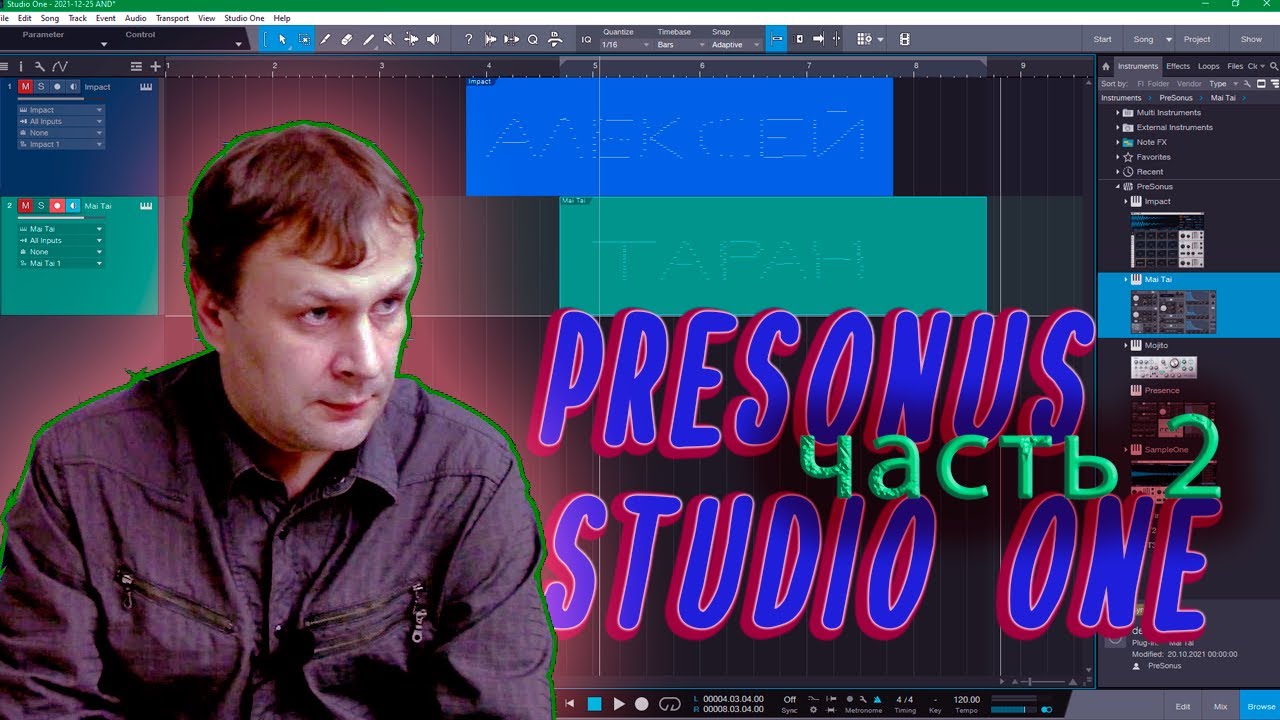Open the keyboard icon on the Impact track

(146, 87)
